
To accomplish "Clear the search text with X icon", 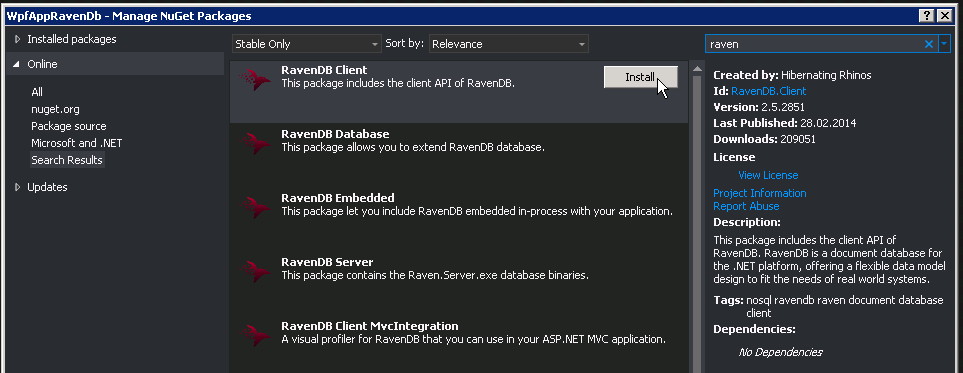I will point(929,44).
